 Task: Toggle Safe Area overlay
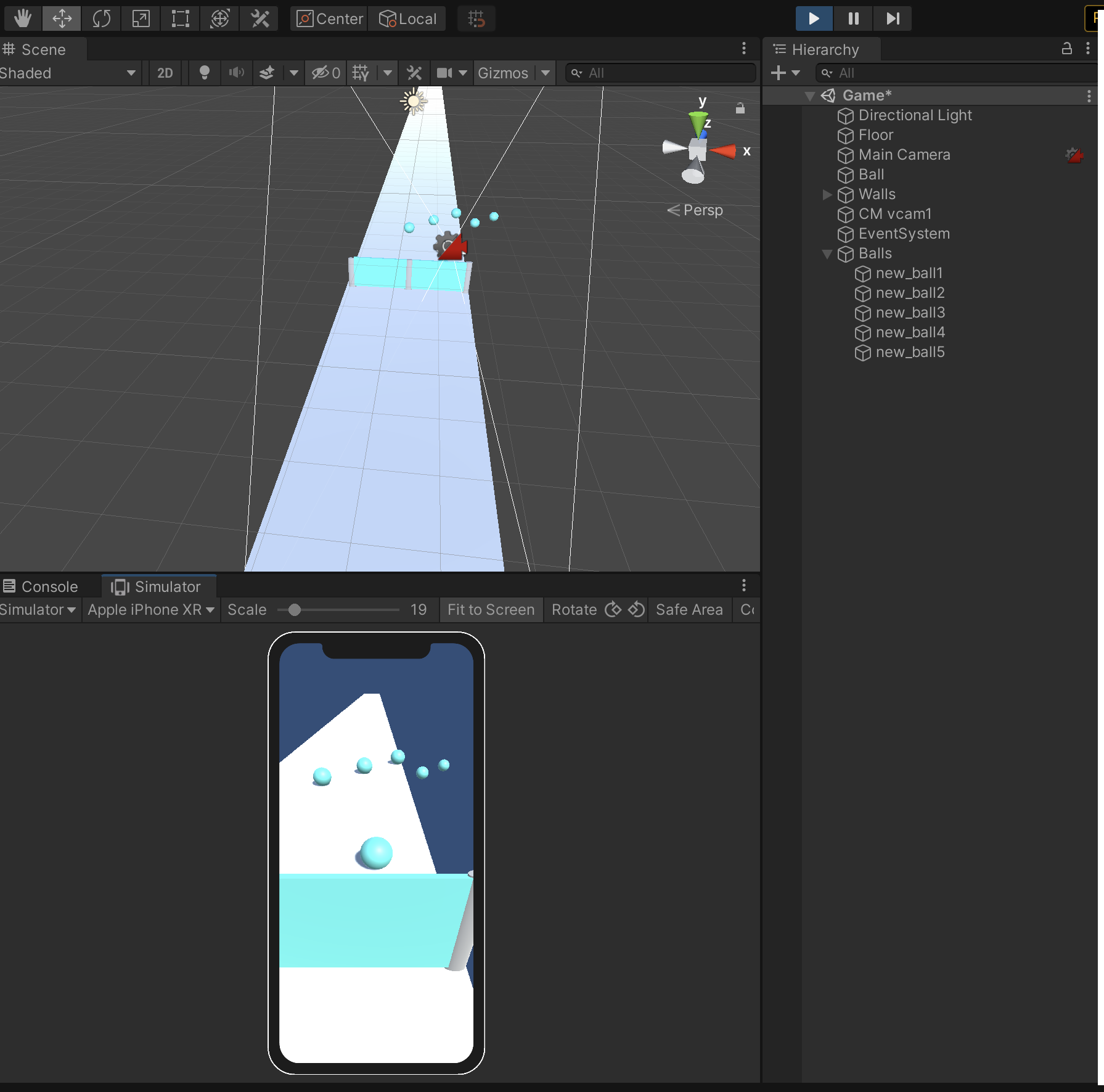tap(689, 609)
